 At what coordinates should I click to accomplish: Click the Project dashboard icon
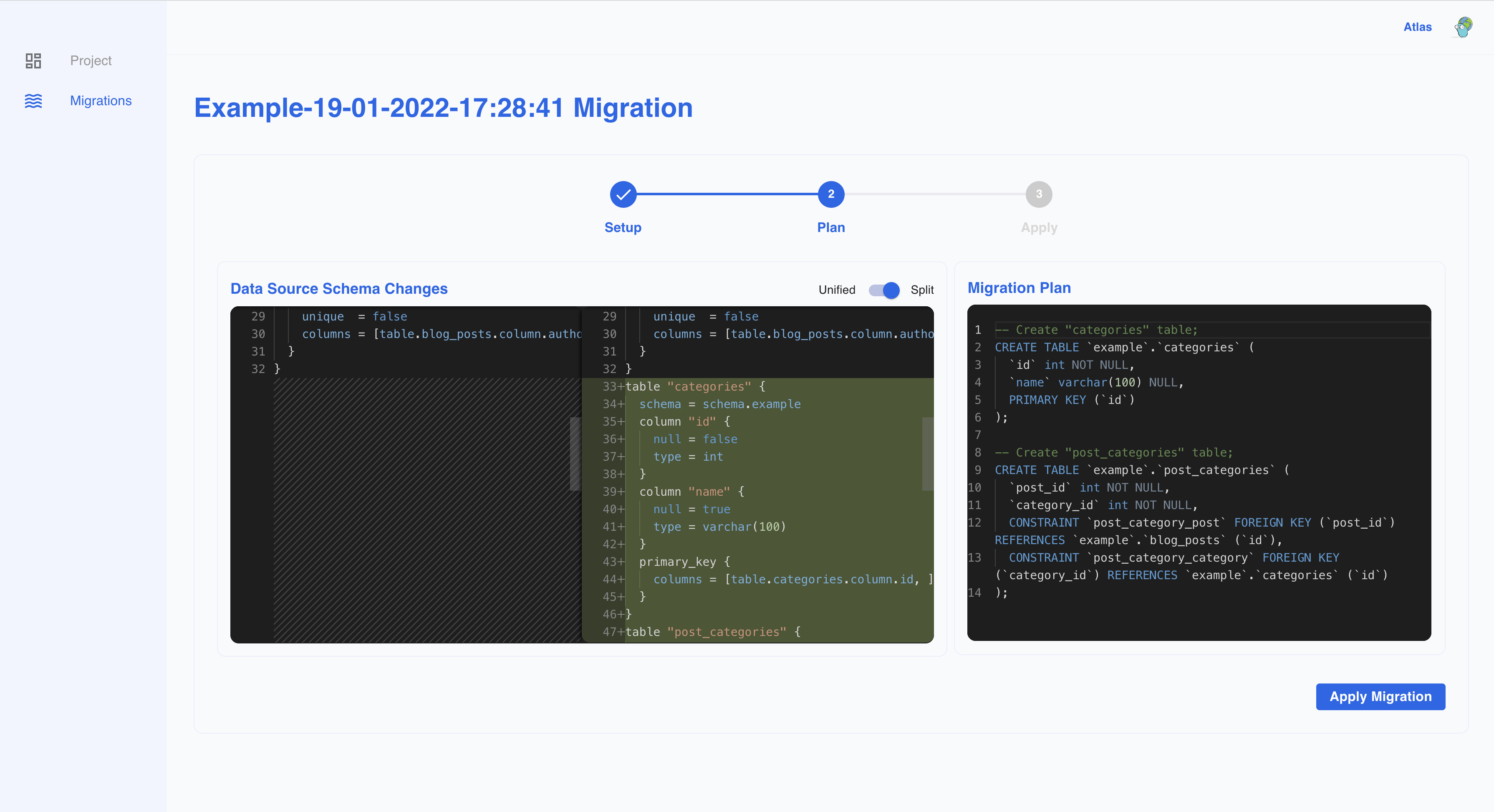(x=34, y=61)
